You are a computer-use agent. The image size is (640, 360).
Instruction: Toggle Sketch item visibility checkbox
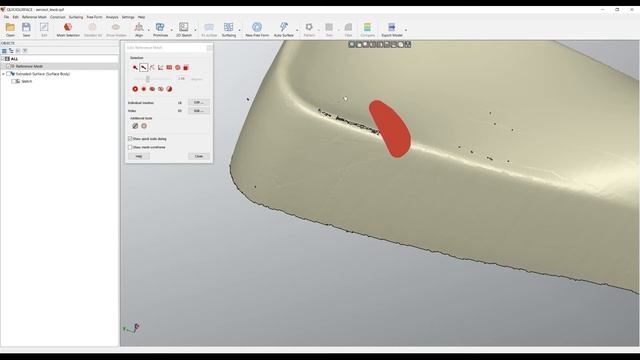(13, 81)
